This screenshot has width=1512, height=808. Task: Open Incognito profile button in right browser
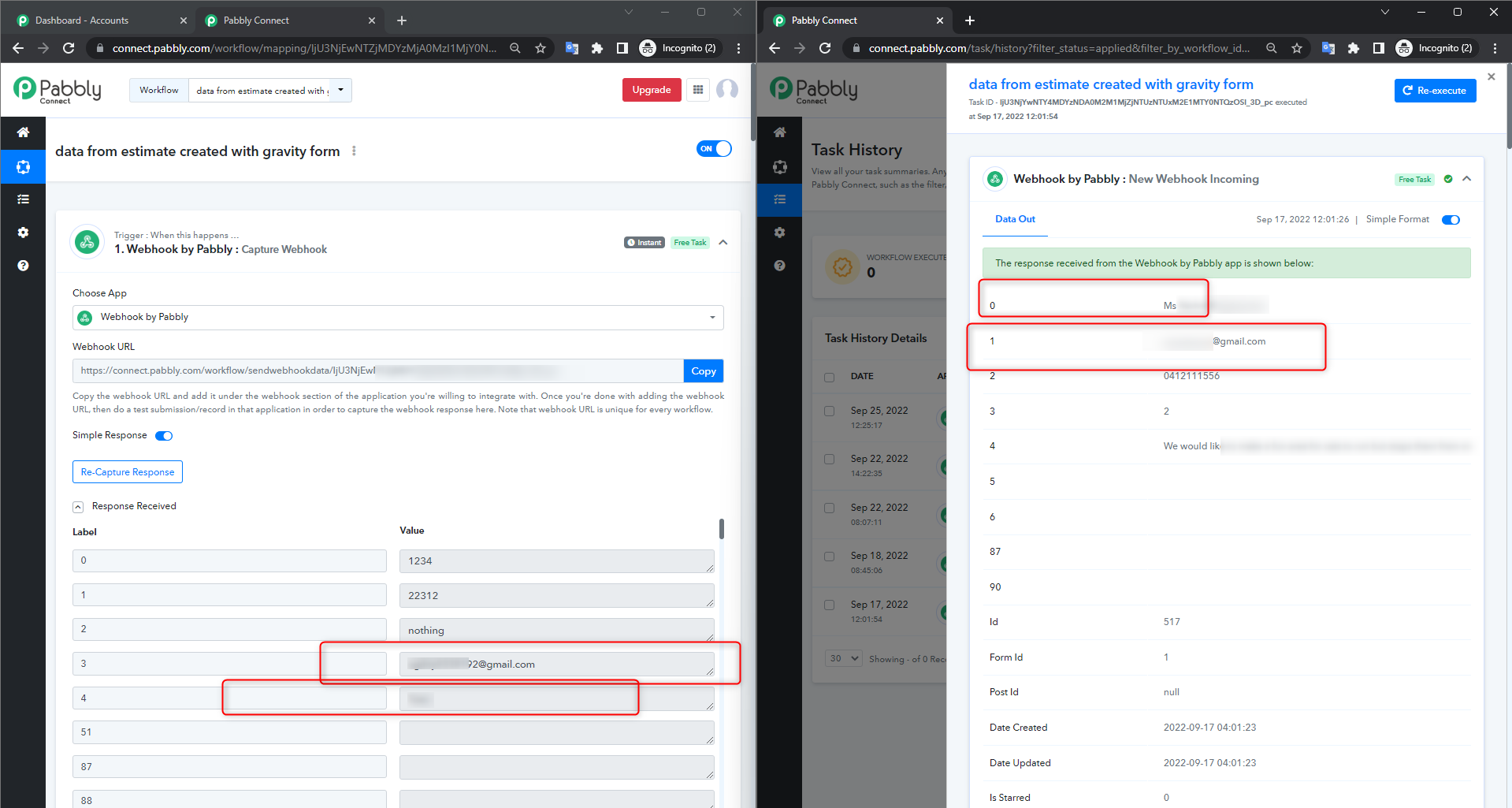(1434, 48)
